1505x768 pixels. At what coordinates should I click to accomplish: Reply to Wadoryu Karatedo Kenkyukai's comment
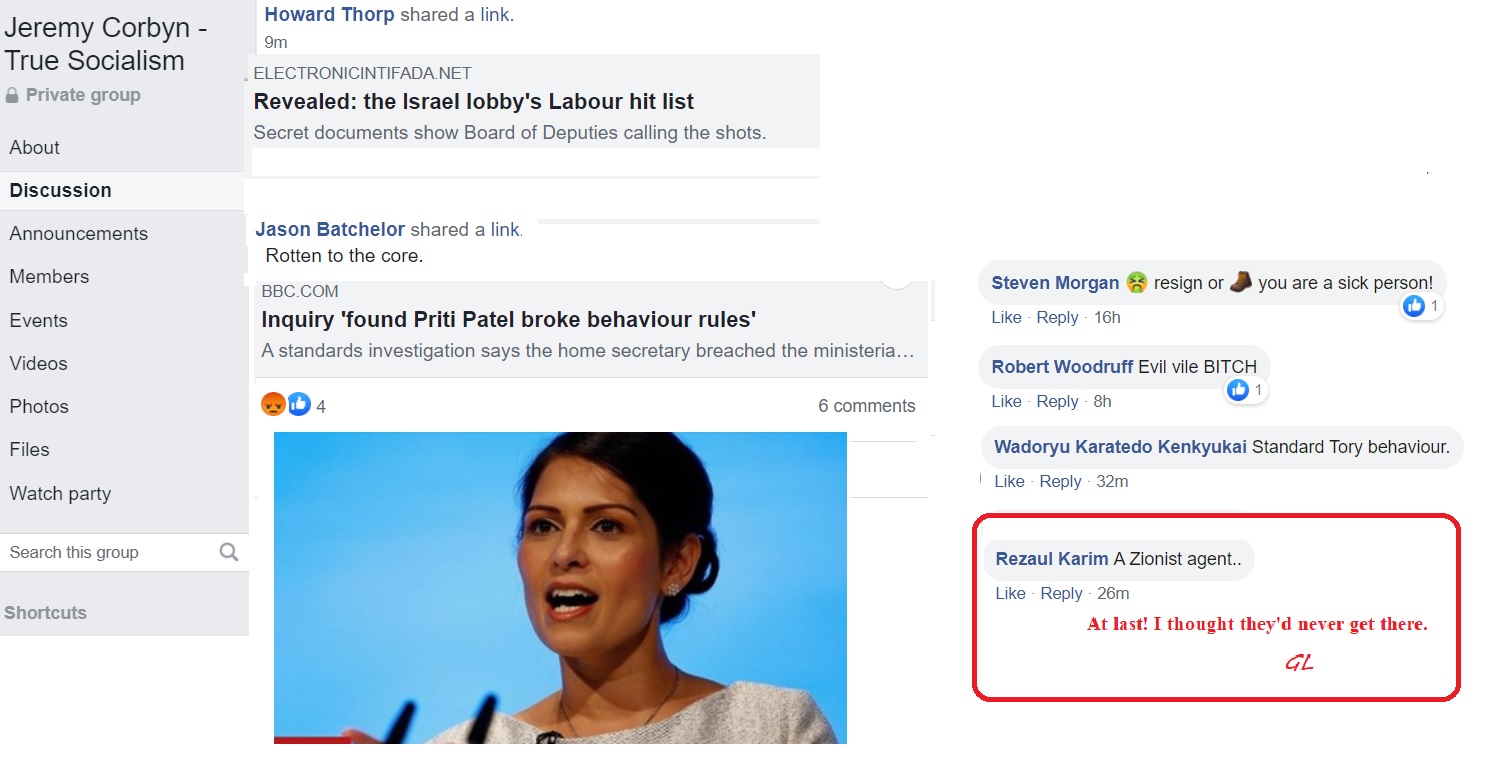(1060, 482)
